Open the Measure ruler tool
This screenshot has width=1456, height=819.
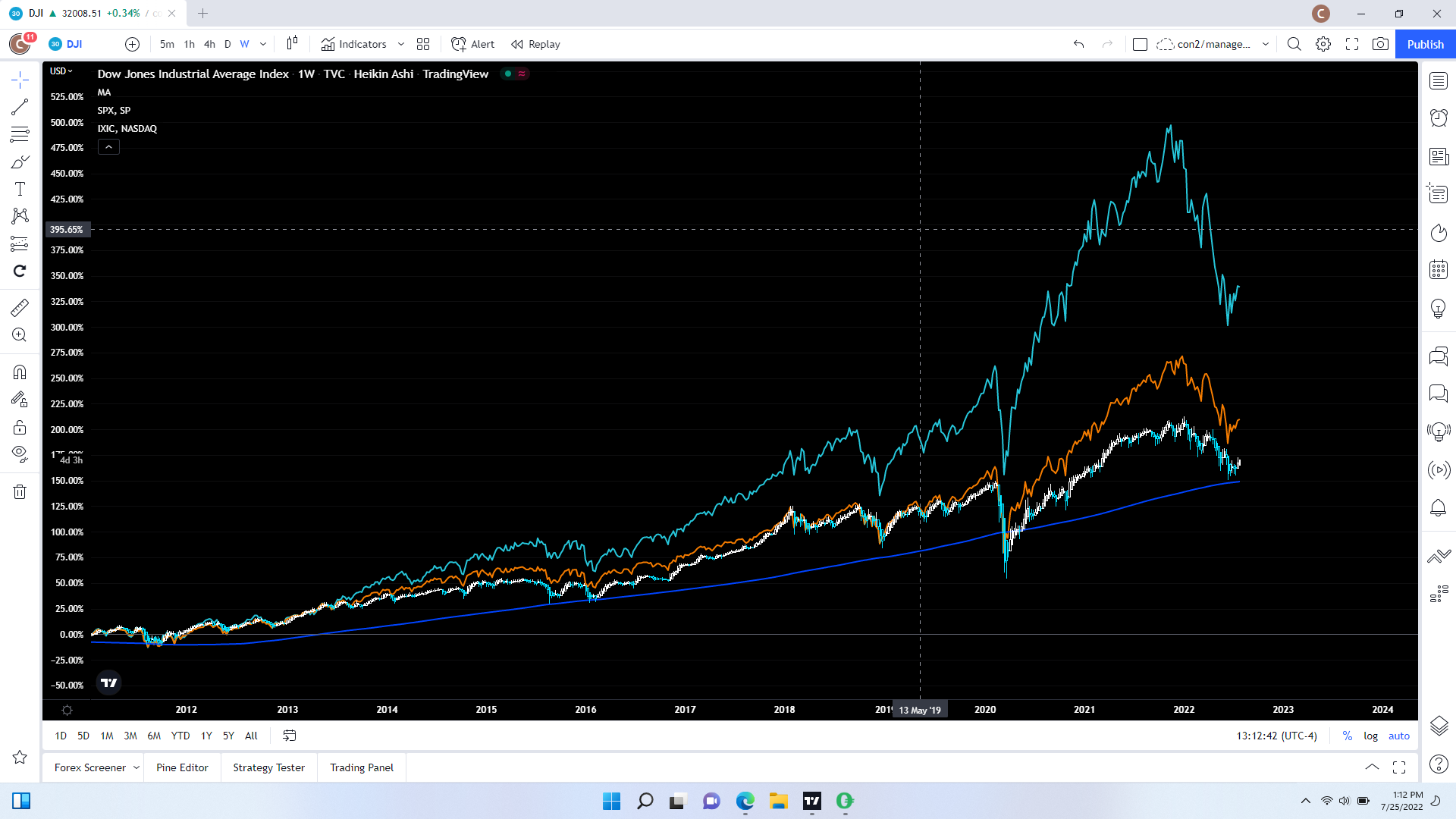20,307
